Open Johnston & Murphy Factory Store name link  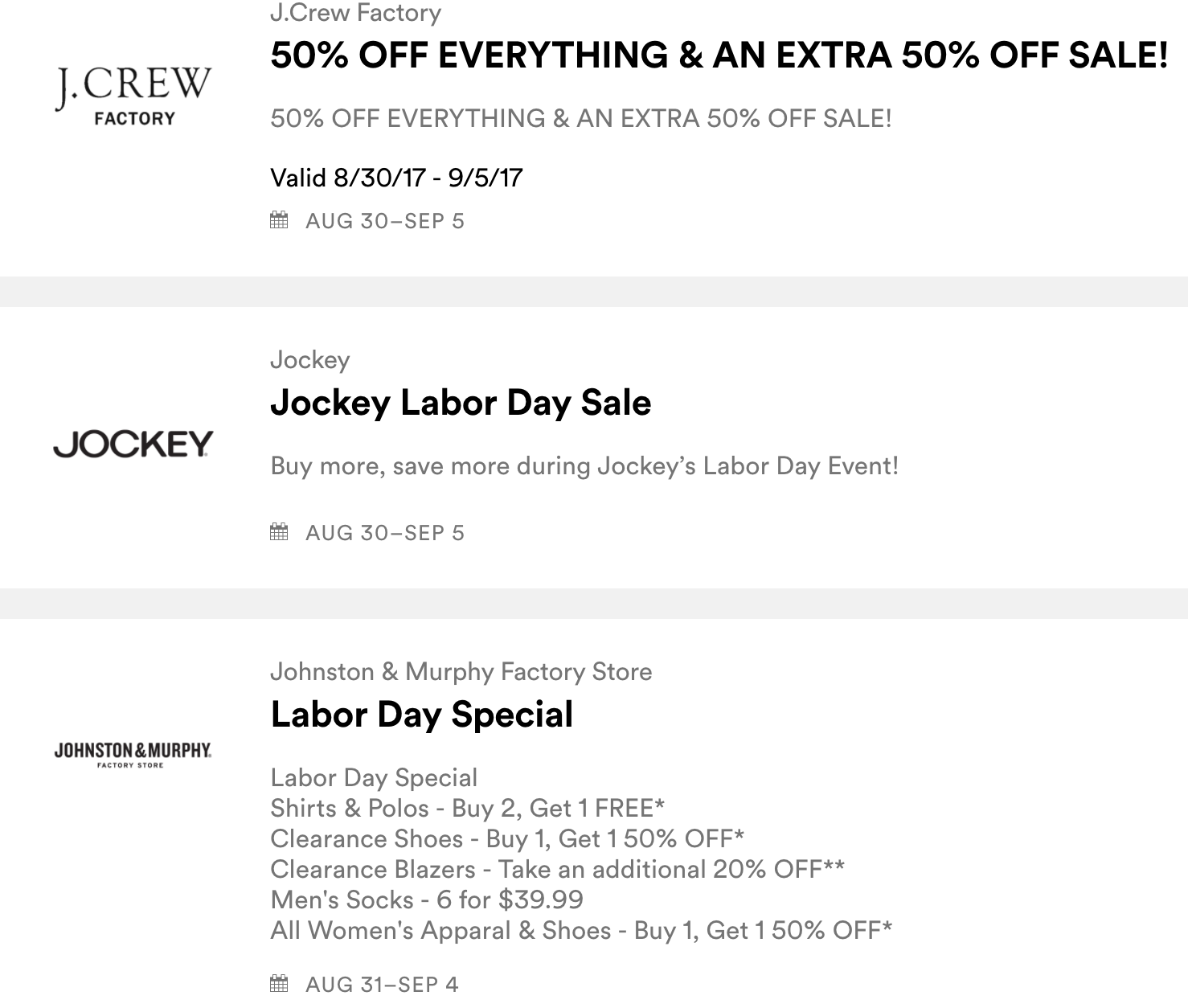point(461,671)
